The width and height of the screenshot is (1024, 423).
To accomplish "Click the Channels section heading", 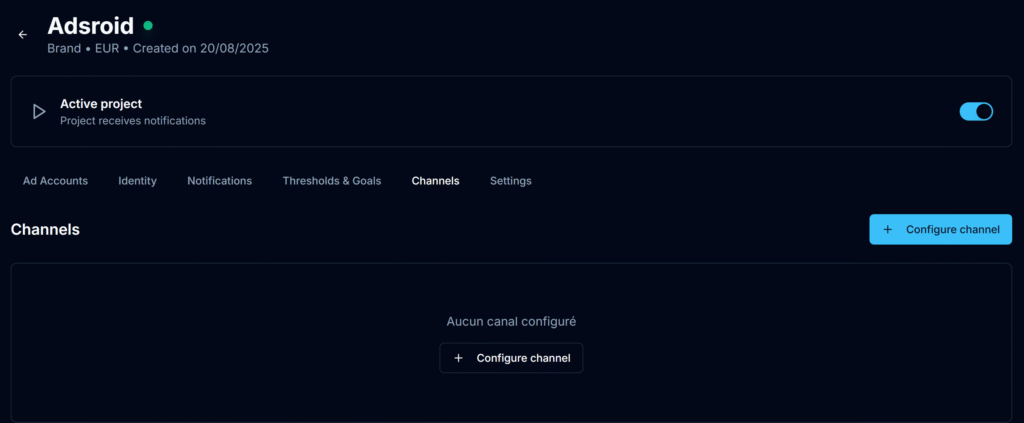I will 45,230.
